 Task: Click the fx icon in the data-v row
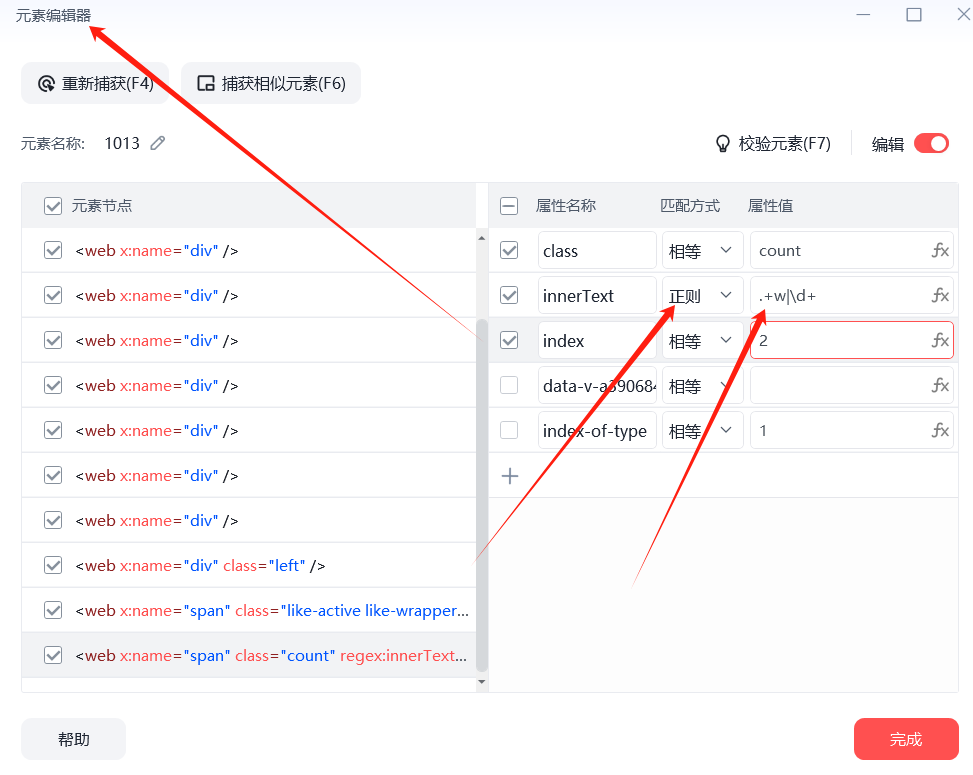(940, 385)
